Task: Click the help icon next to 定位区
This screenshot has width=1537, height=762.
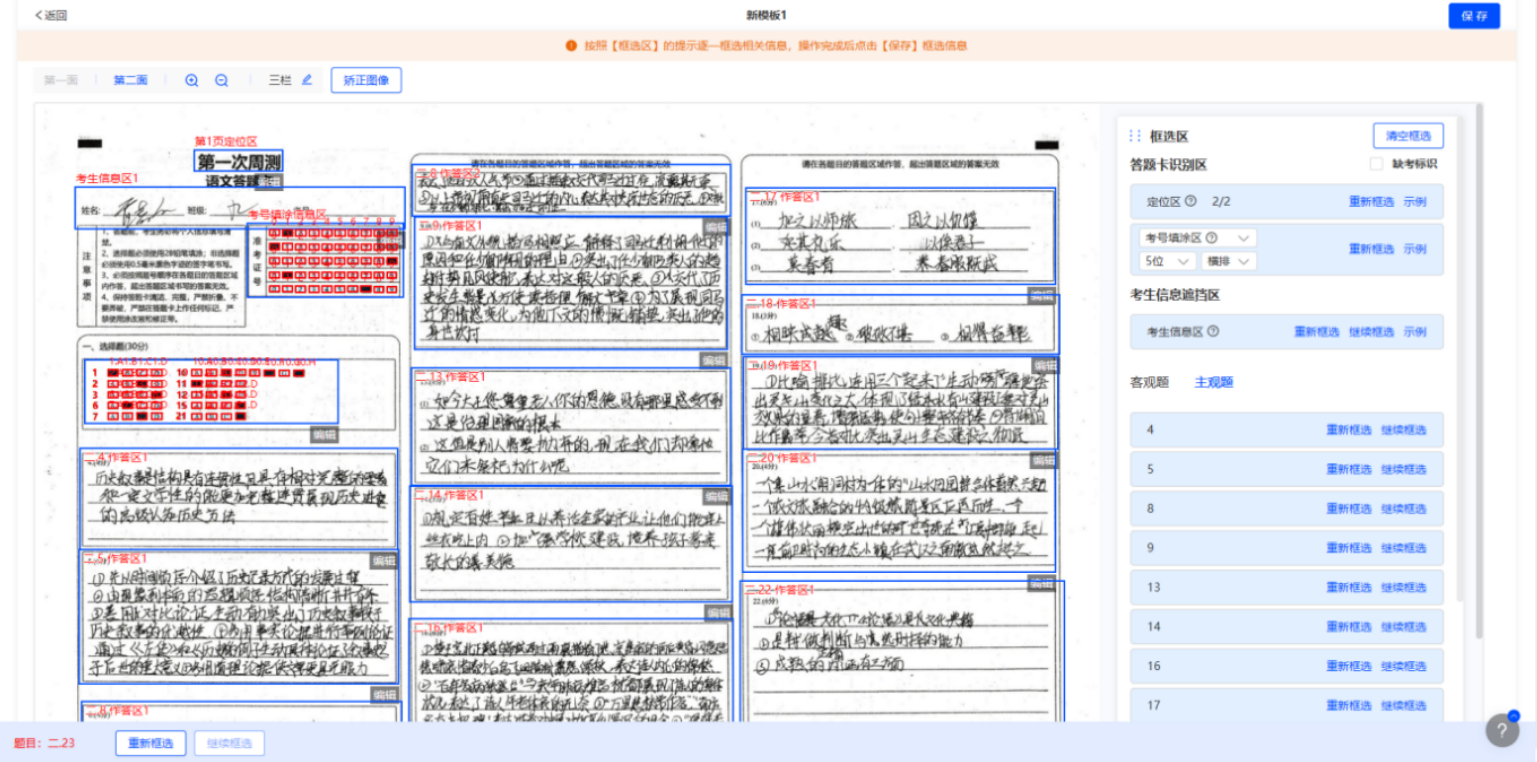Action: [x=1190, y=201]
